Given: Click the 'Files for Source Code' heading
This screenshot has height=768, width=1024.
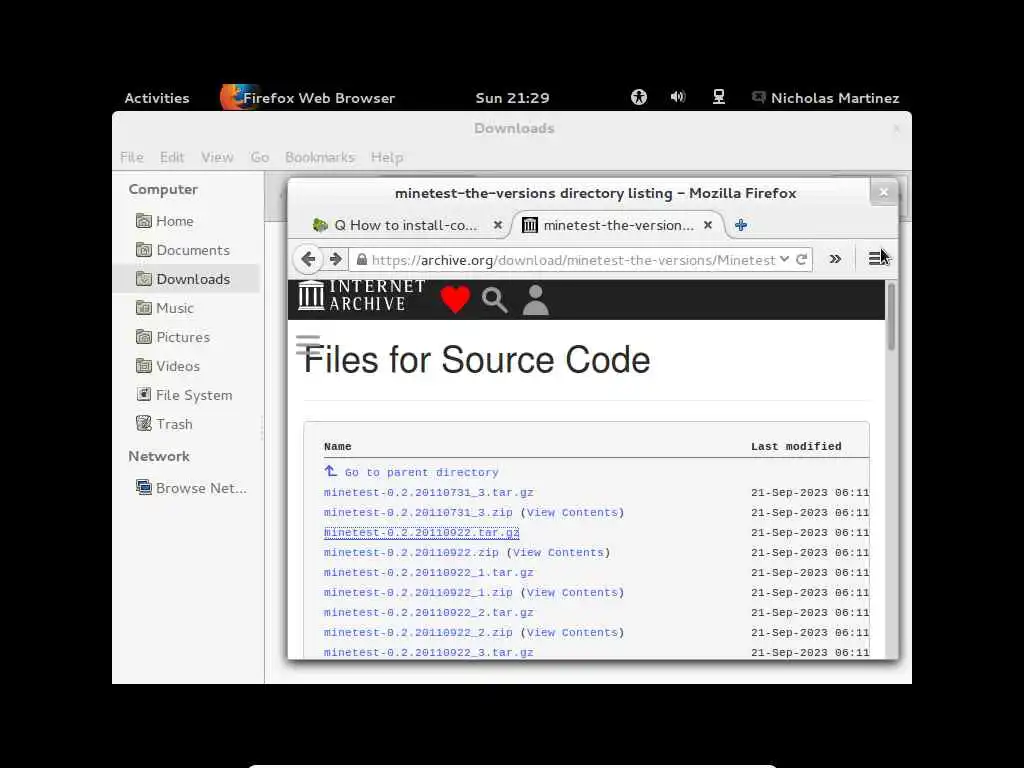Looking at the screenshot, I should click(x=477, y=360).
